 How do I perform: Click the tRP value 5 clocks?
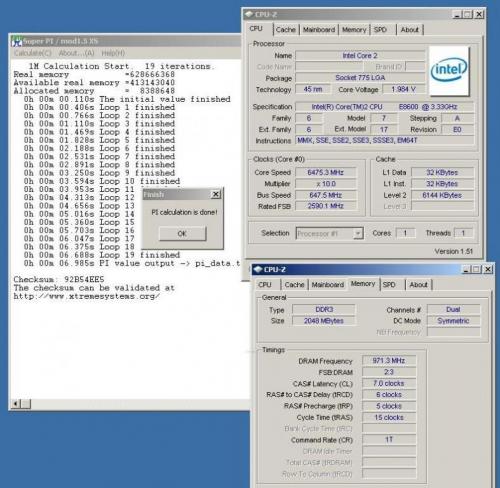pos(389,406)
